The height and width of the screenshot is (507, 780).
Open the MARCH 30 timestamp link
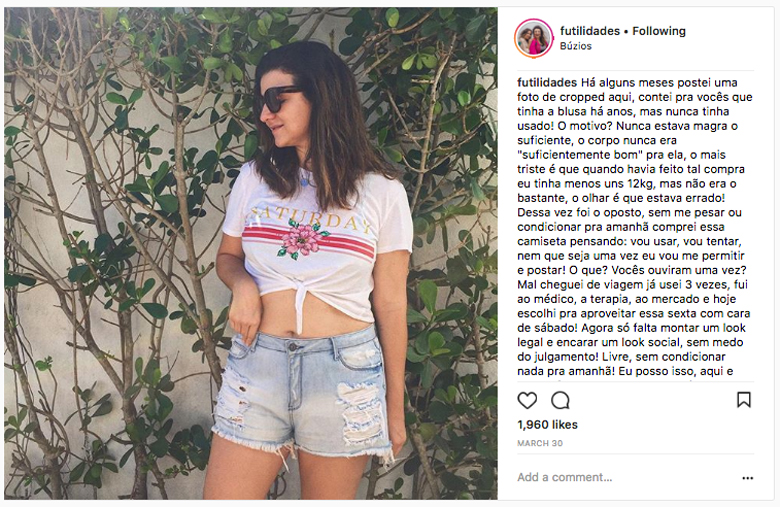coord(540,443)
